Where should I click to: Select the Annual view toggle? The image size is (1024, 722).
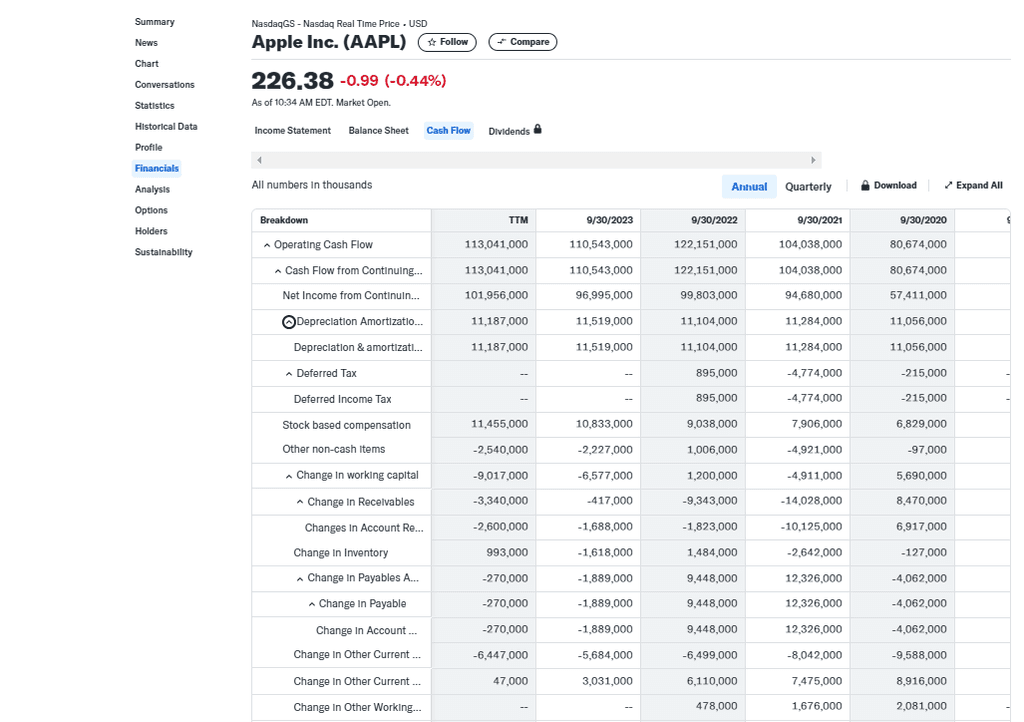click(749, 186)
